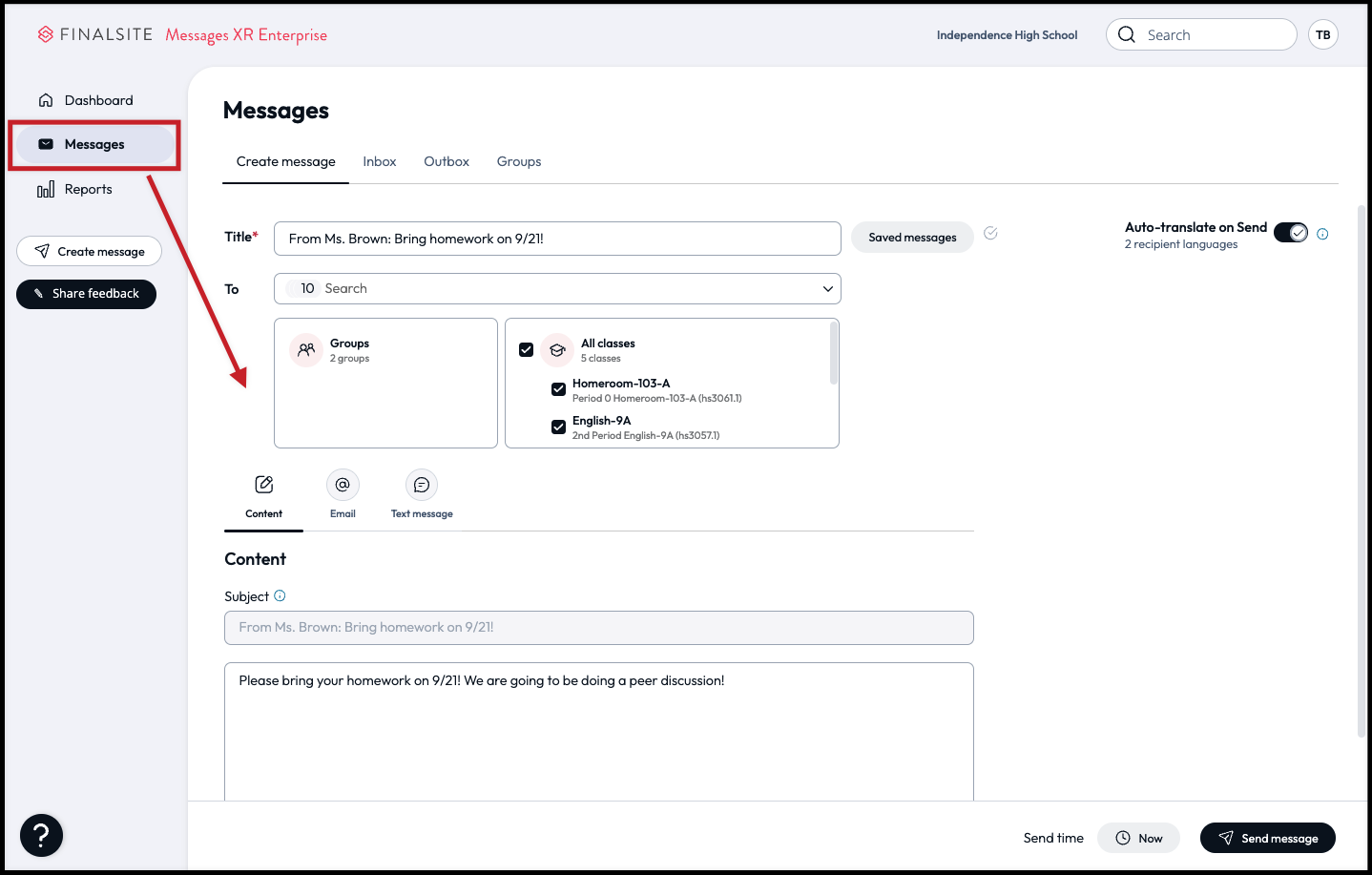Click the save message checkmark icon
Image resolution: width=1372 pixels, height=875 pixels.
pos(990,233)
